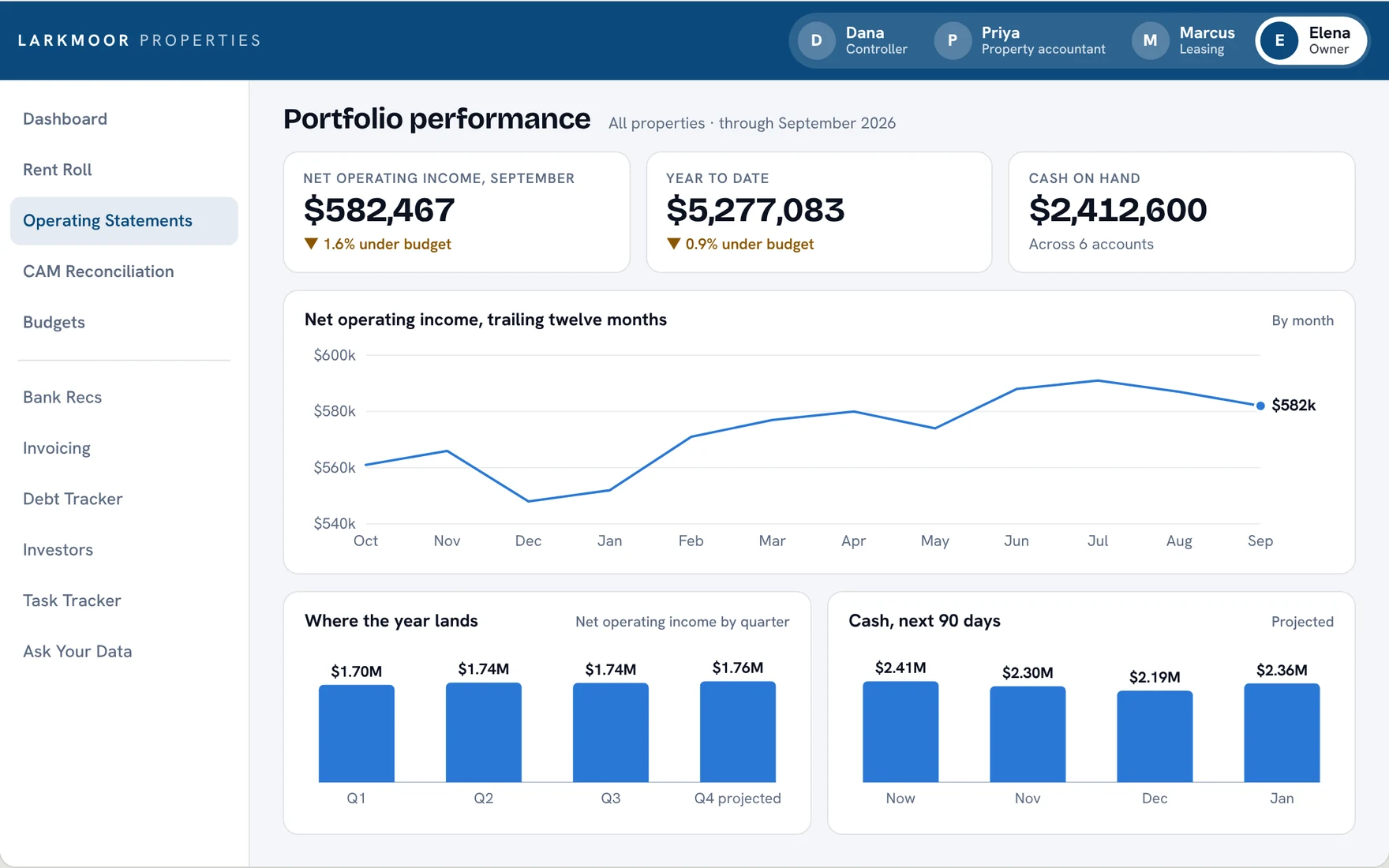1389x868 pixels.
Task: Click Priya's avatar circle with letter P
Action: (953, 40)
